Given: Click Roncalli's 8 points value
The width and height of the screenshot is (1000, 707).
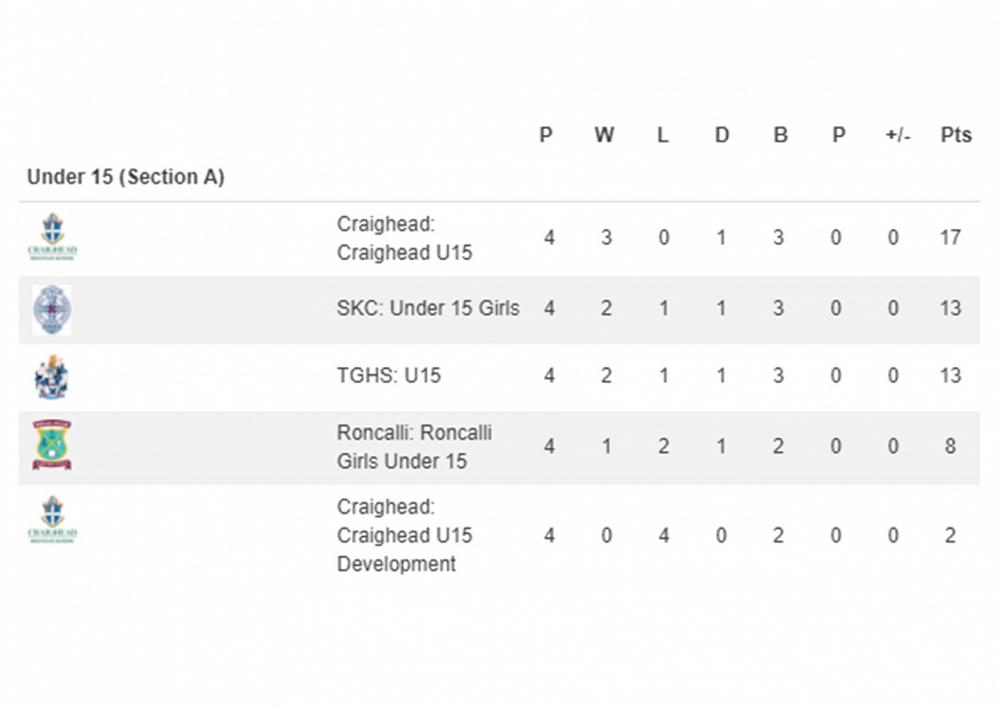Looking at the screenshot, I should pos(950,446).
